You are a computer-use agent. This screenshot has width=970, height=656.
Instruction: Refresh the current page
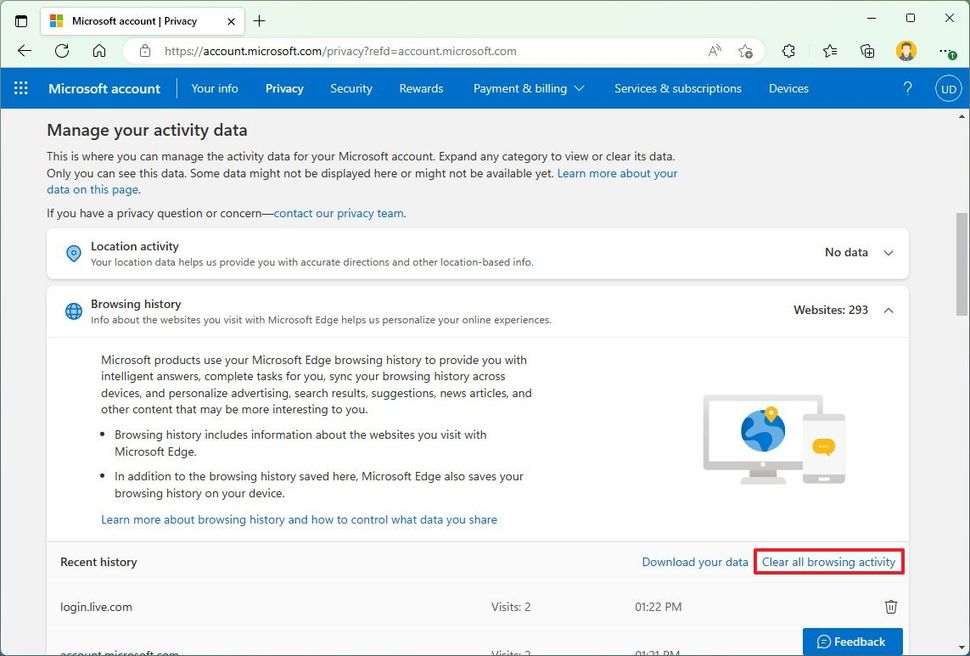(x=61, y=50)
